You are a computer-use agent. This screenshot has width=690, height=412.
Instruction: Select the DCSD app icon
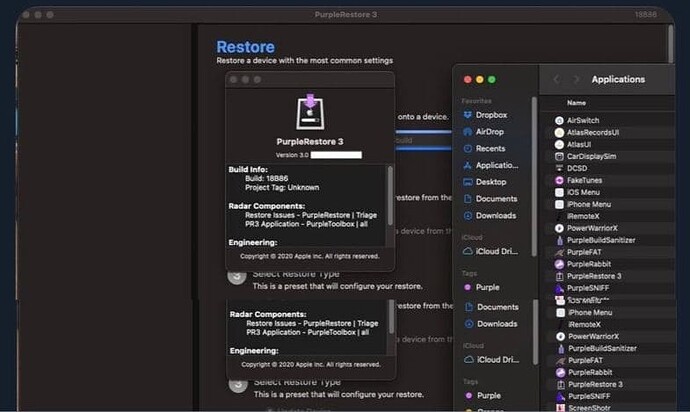(x=559, y=168)
